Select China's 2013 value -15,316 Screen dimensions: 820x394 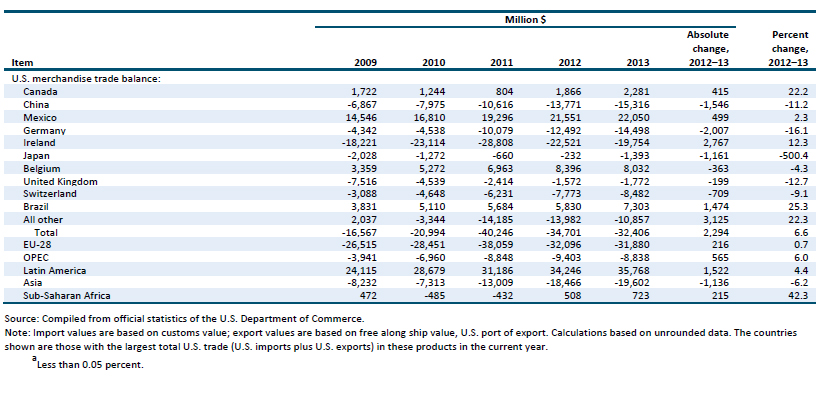(x=632, y=105)
